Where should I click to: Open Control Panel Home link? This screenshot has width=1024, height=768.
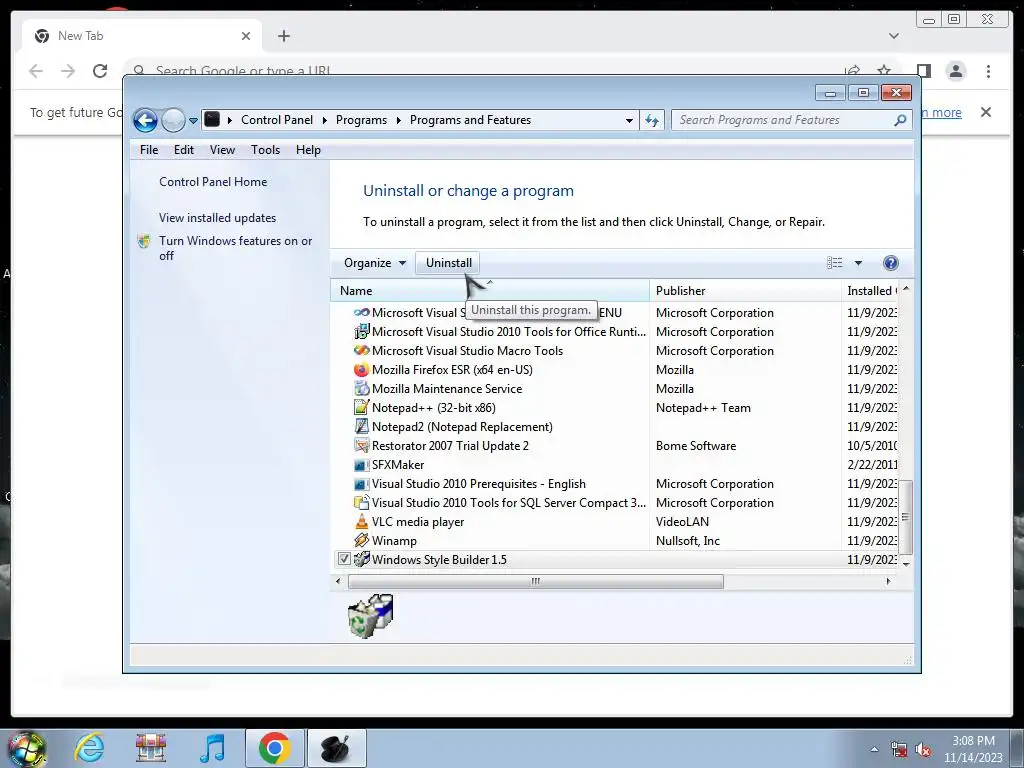click(x=213, y=182)
